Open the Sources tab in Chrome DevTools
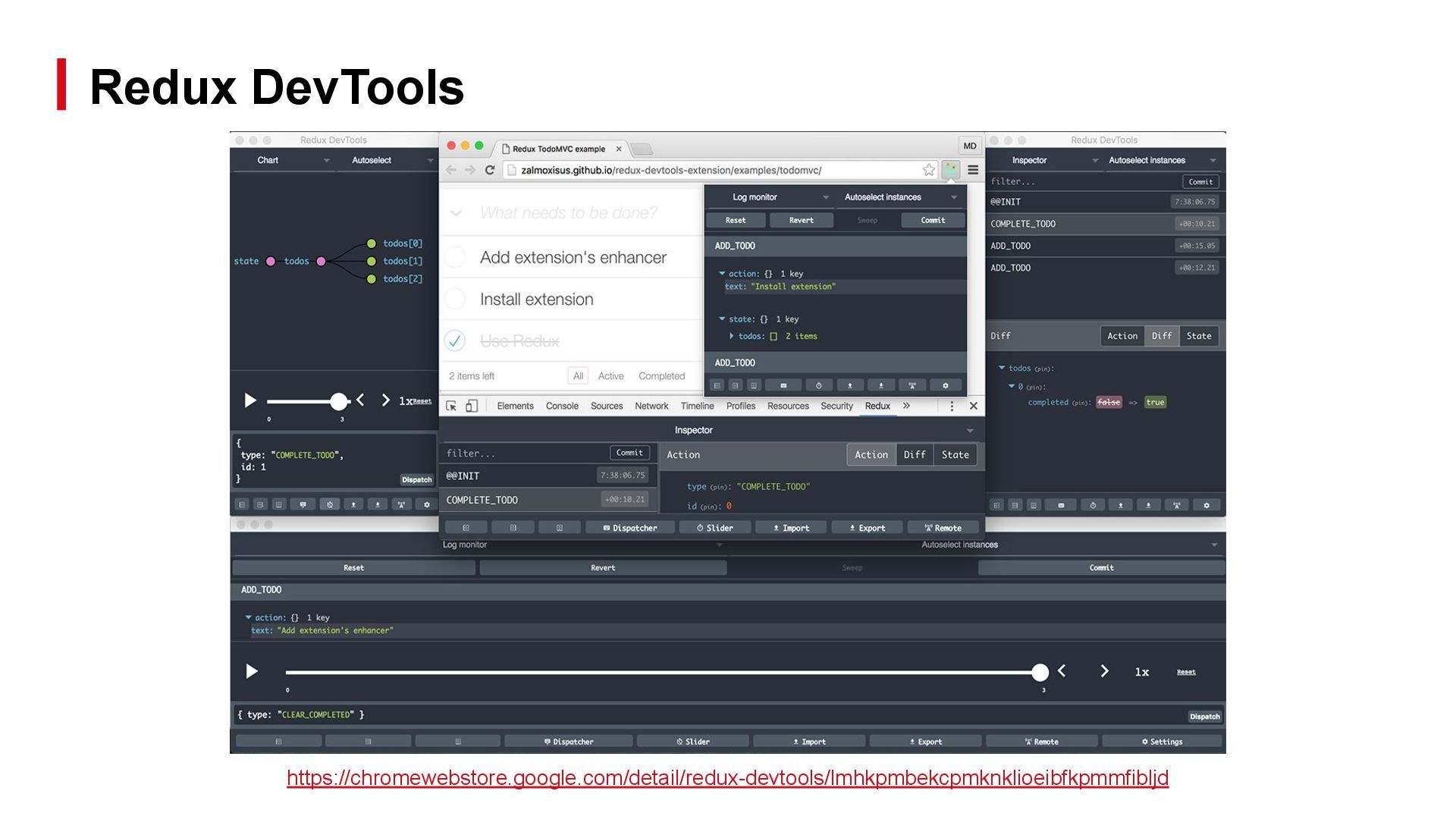 607,406
